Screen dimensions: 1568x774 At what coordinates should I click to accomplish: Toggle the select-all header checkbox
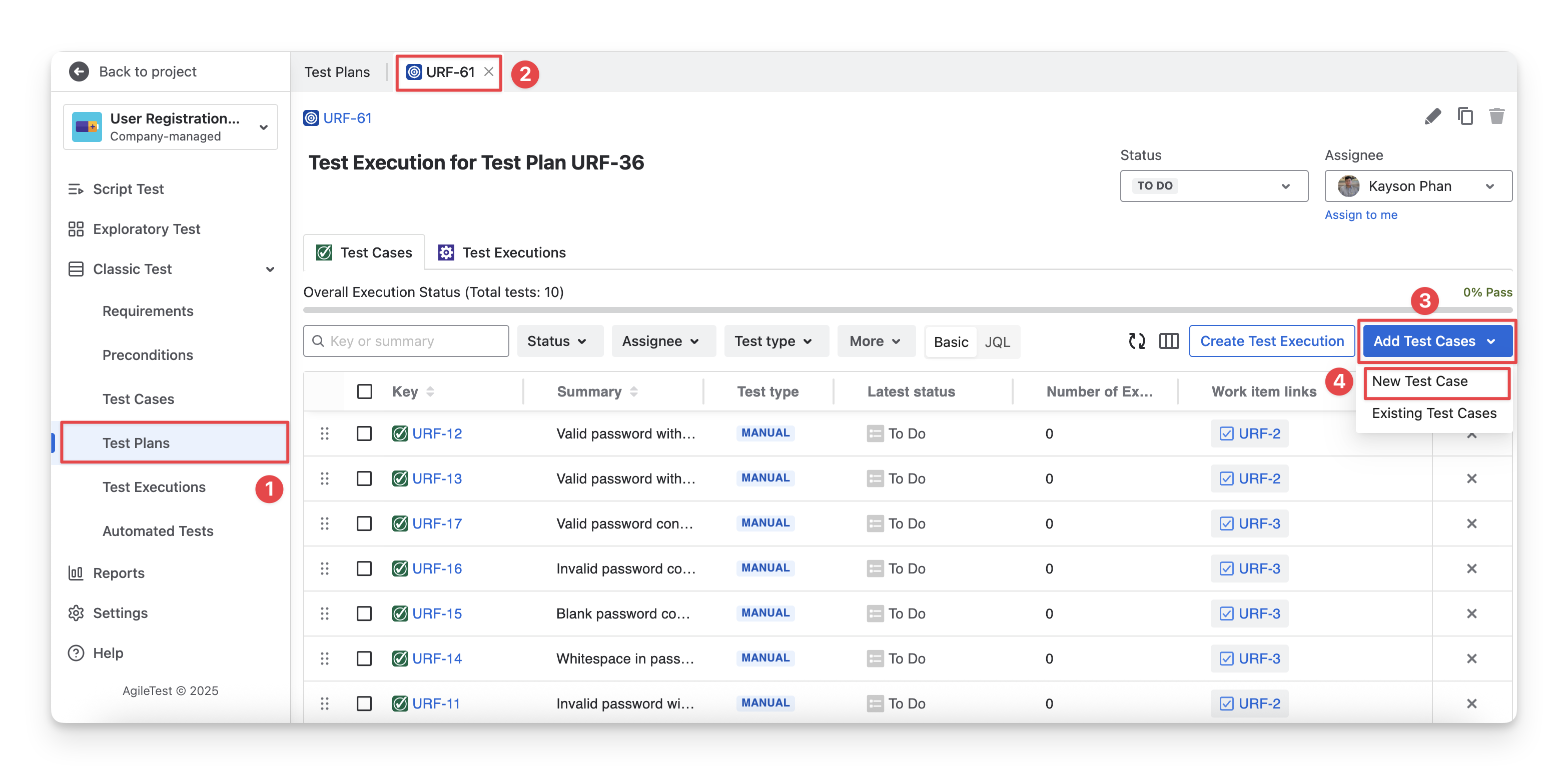click(364, 392)
